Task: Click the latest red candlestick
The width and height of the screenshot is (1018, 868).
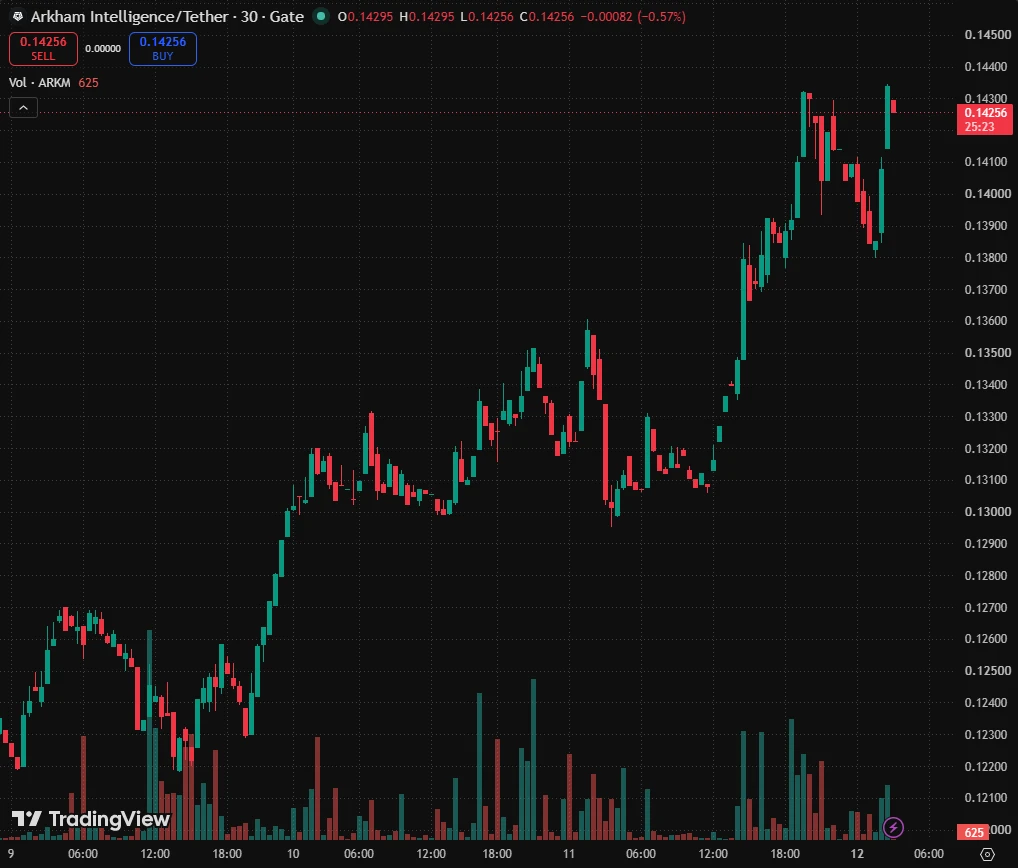Action: click(x=894, y=106)
